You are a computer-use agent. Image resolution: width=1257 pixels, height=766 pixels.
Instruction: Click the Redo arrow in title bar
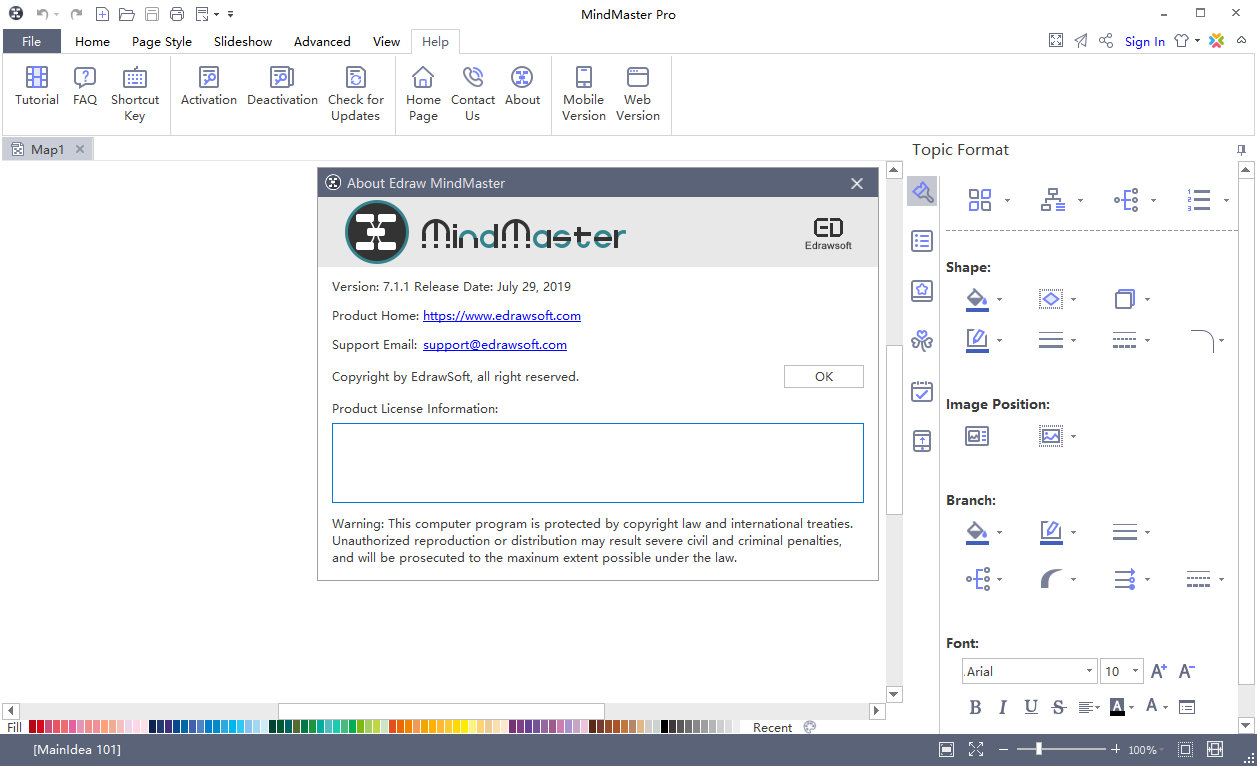click(x=76, y=14)
